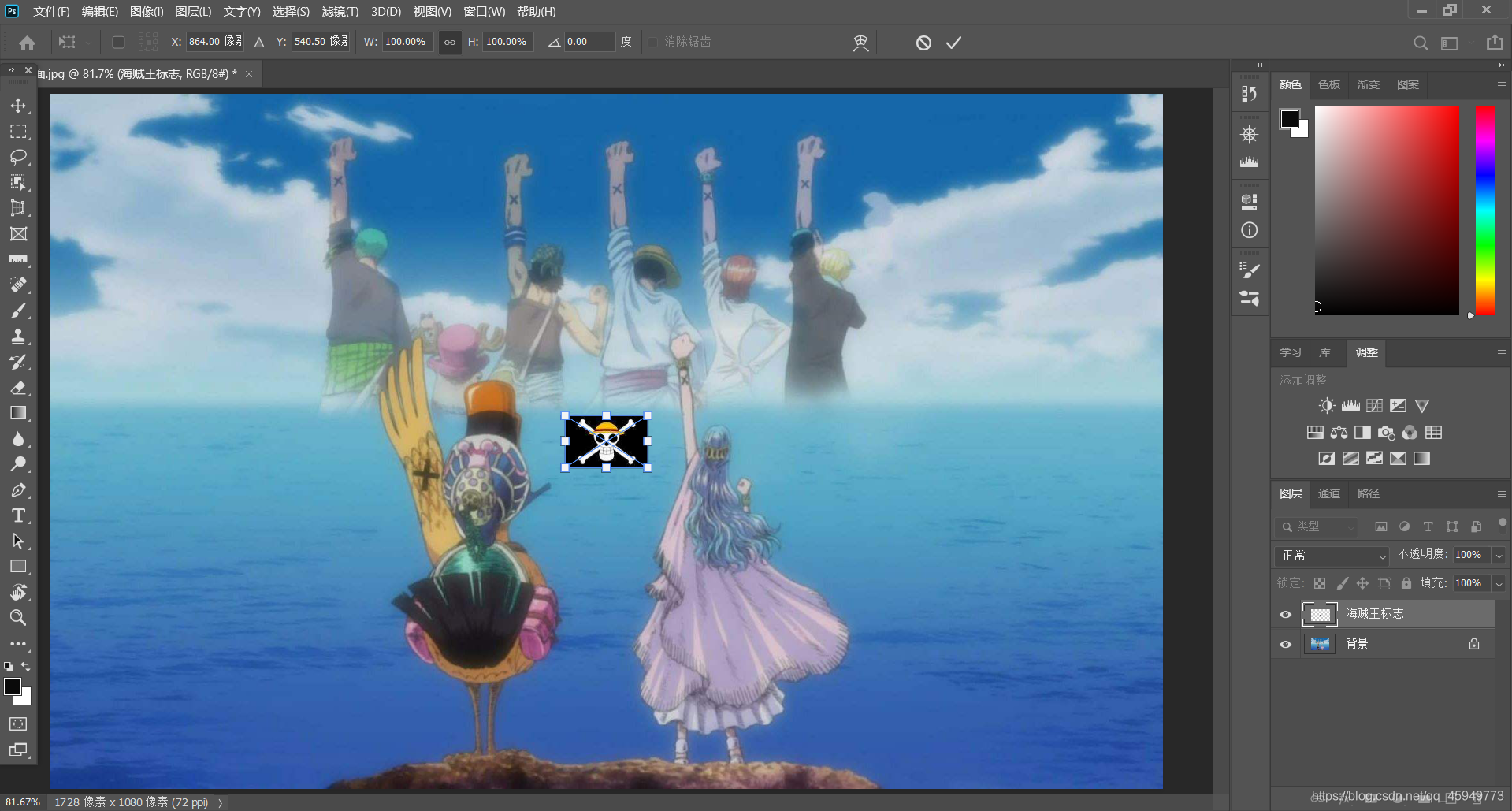Open the Info panel icon
The width and height of the screenshot is (1512, 811).
(1249, 230)
